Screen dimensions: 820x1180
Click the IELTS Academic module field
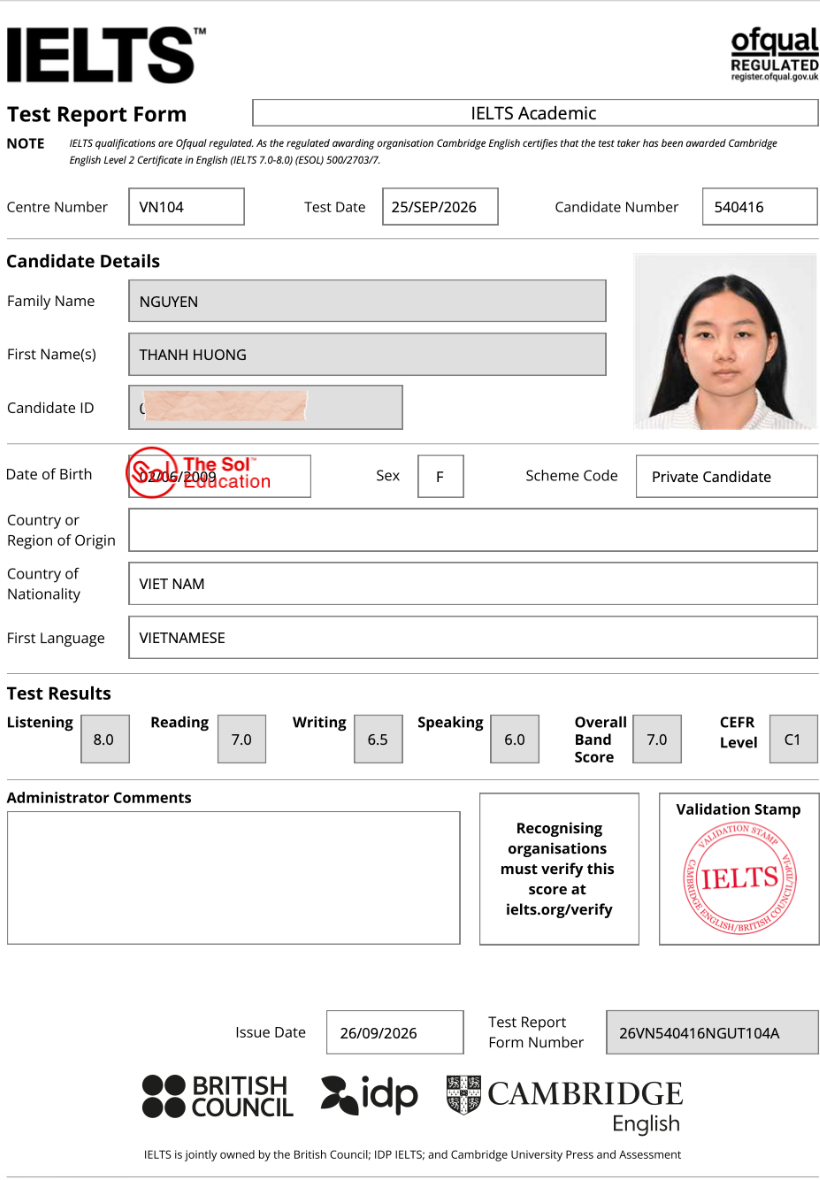tap(535, 113)
